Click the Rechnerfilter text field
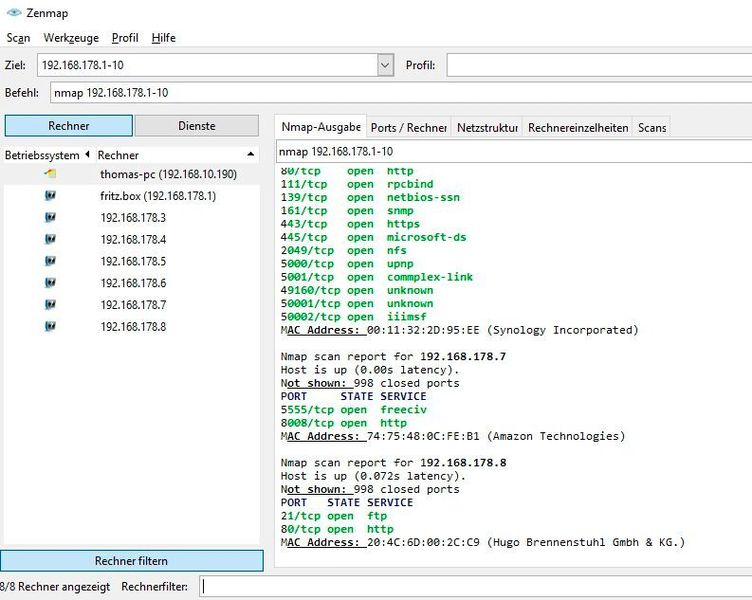This screenshot has height=600, width=752. (x=476, y=587)
